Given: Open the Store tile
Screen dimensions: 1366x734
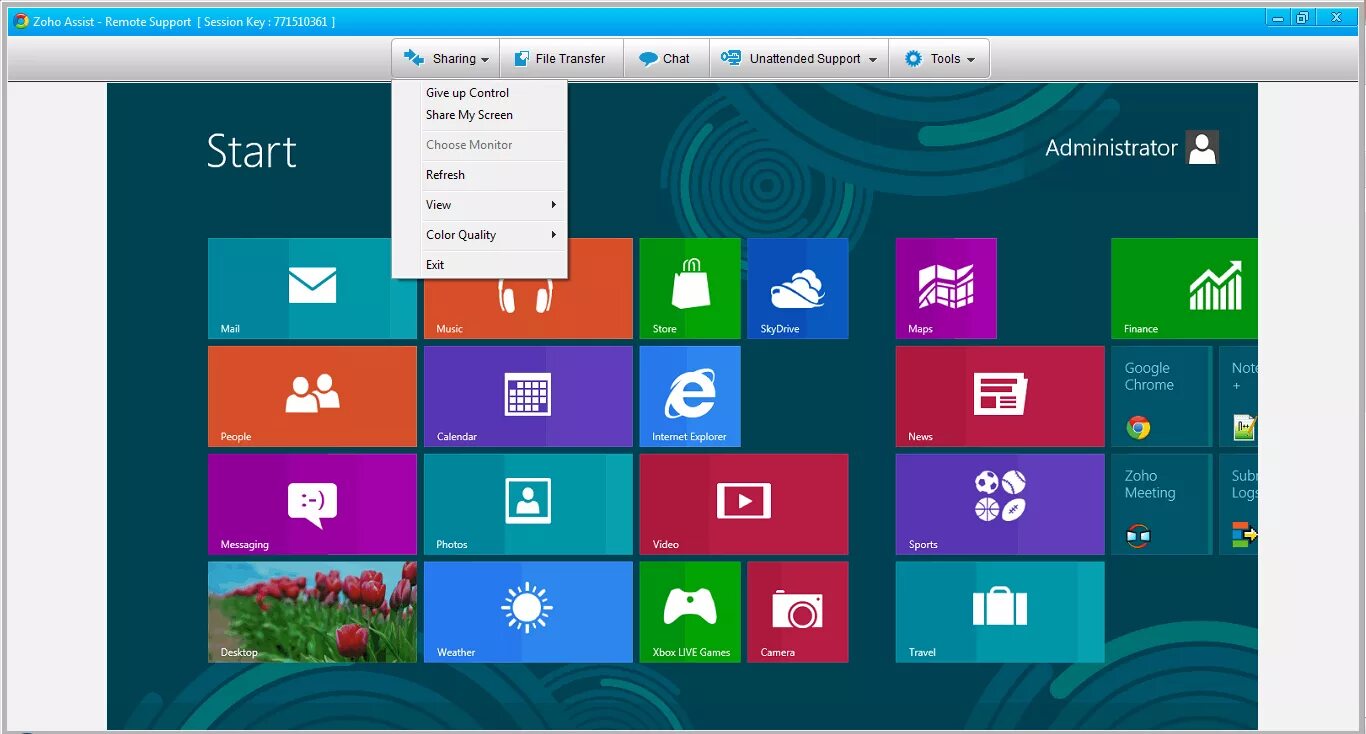Looking at the screenshot, I should pos(690,288).
